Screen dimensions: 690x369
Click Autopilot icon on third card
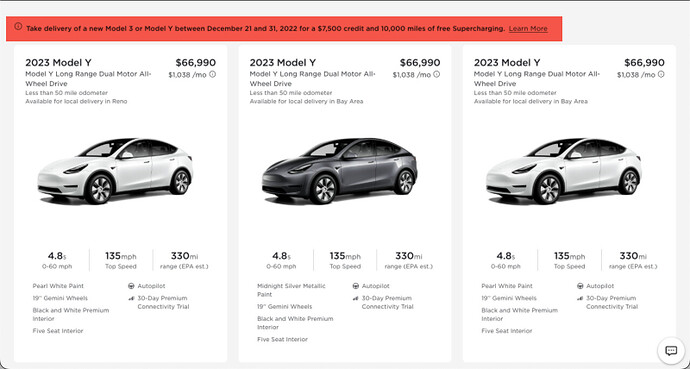(580, 286)
